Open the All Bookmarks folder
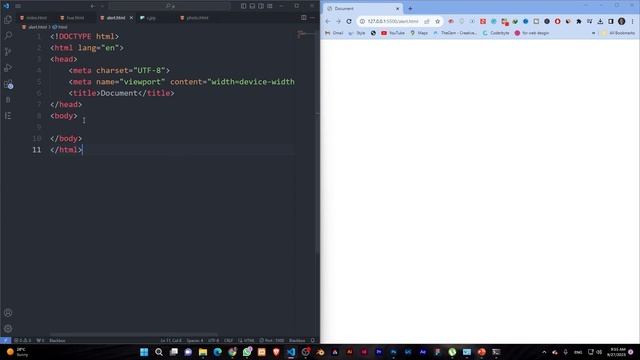 coord(618,33)
